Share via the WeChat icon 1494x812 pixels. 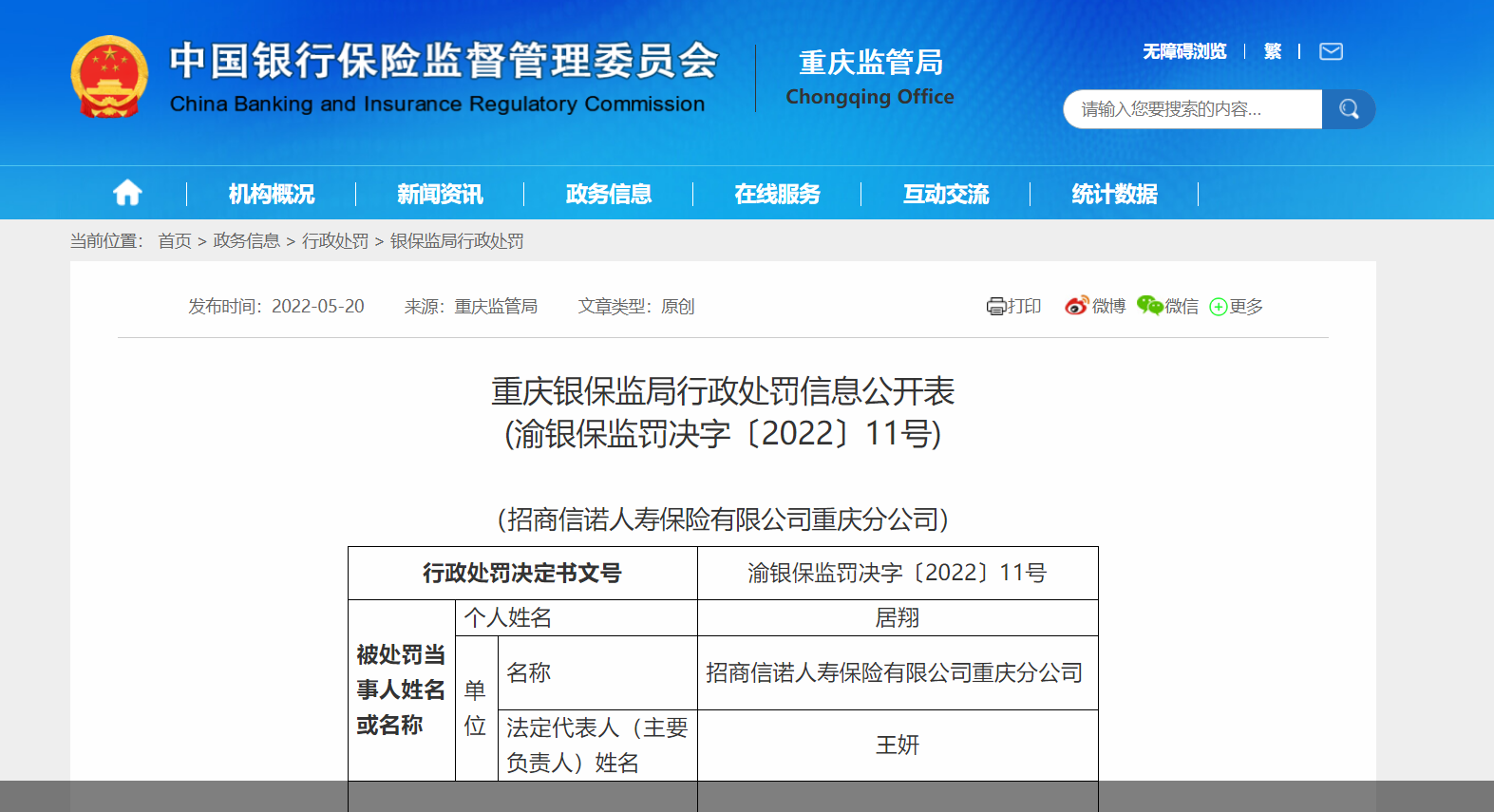click(1150, 306)
